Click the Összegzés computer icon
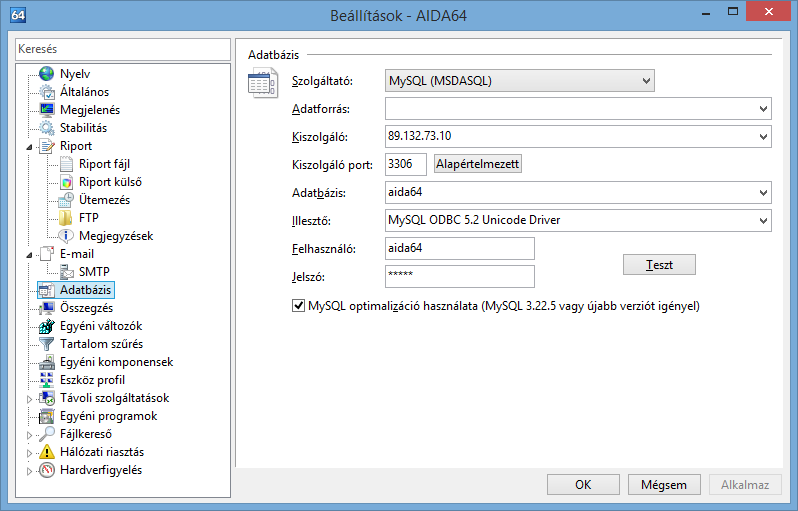This screenshot has width=798, height=511. 46,308
